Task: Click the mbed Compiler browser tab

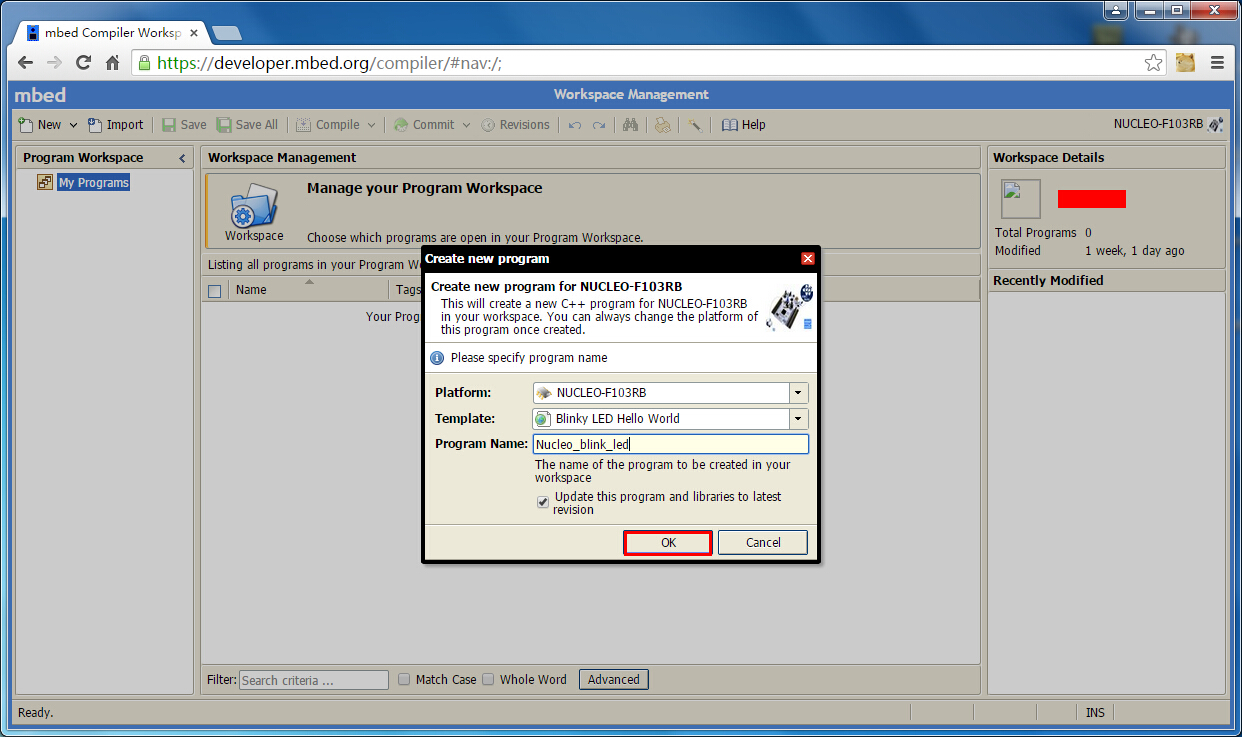Action: pos(110,33)
